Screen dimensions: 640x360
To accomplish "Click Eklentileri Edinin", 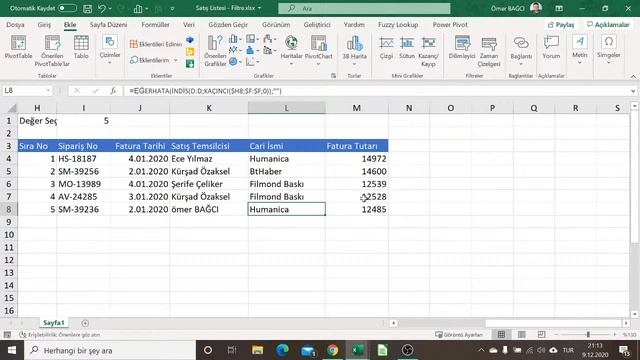I will coord(156,44).
